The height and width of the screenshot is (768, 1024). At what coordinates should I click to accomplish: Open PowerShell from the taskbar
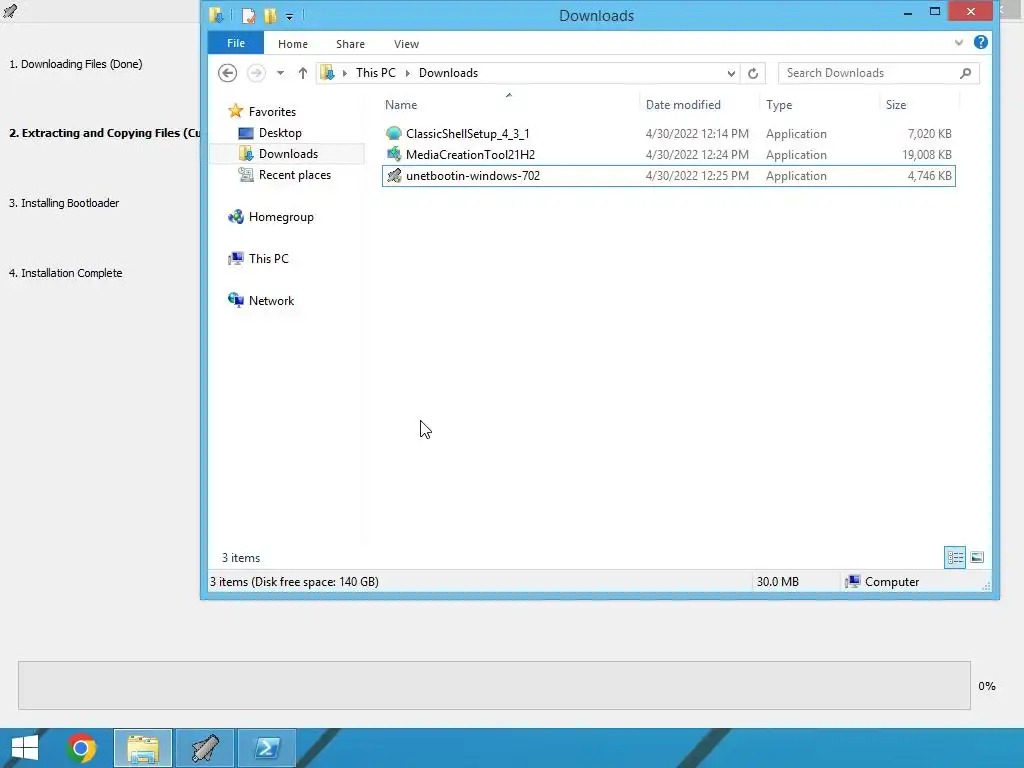(x=266, y=748)
